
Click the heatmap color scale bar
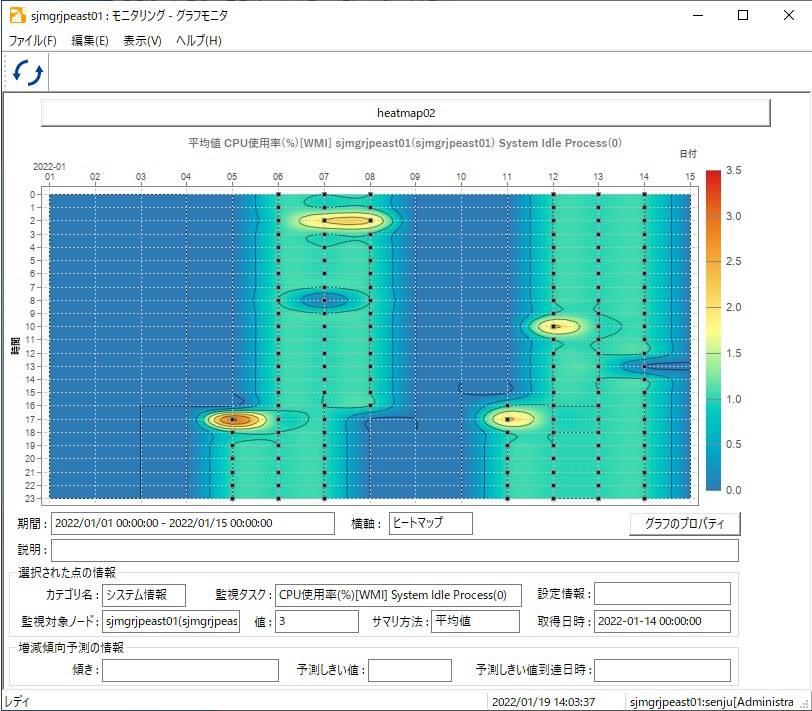[x=713, y=330]
